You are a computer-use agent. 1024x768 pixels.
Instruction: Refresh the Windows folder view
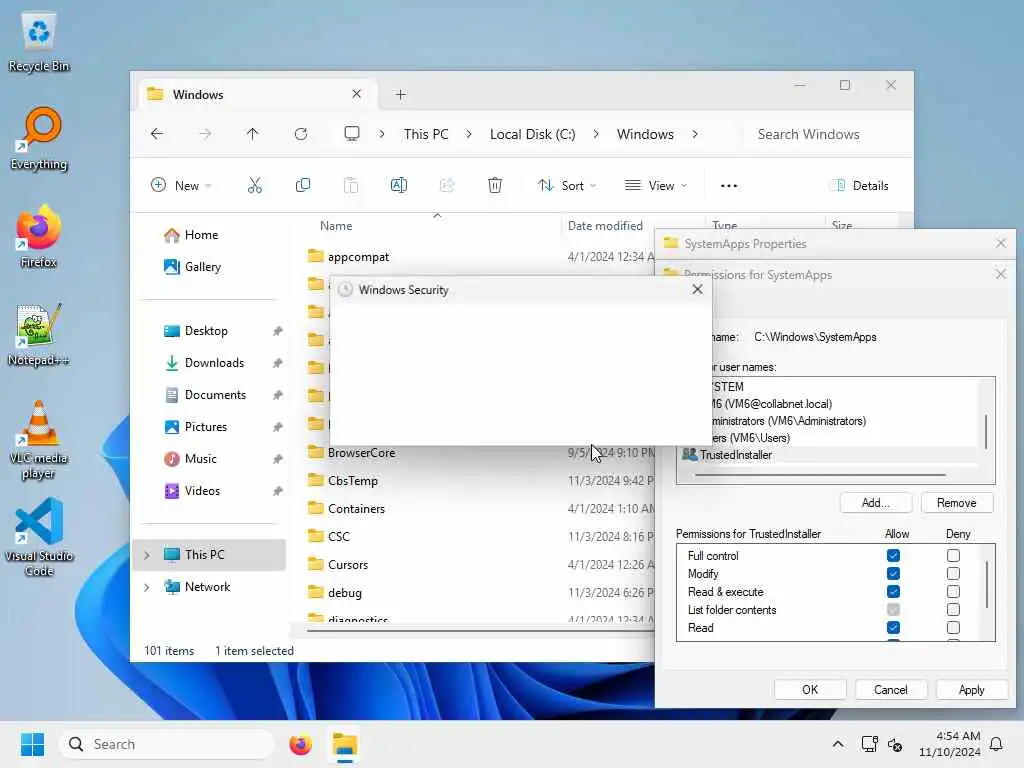tap(300, 134)
